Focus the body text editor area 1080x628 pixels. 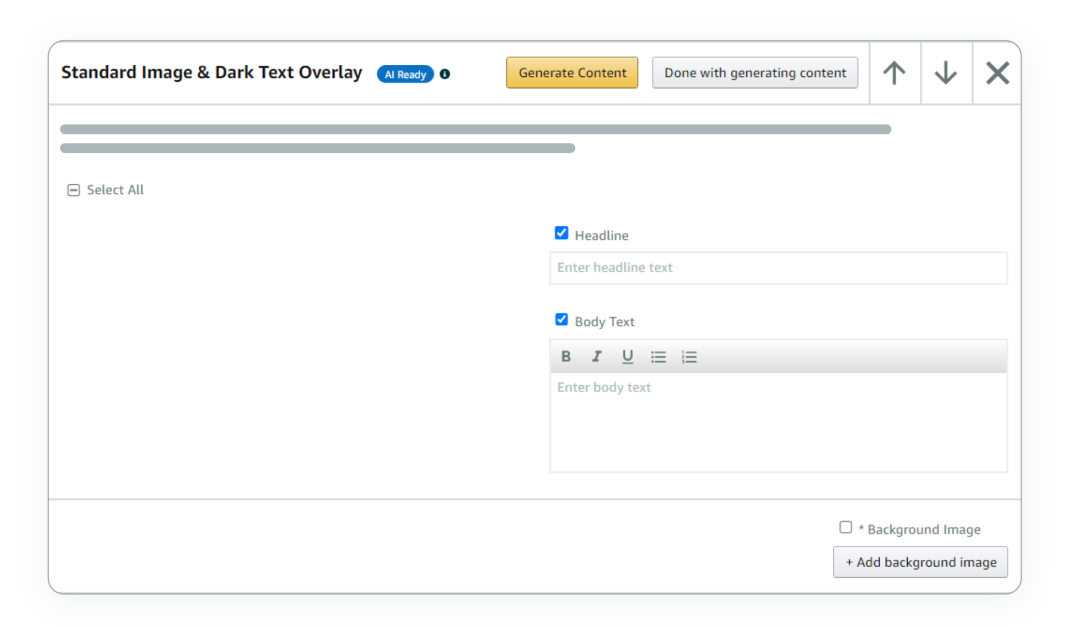[x=778, y=421]
